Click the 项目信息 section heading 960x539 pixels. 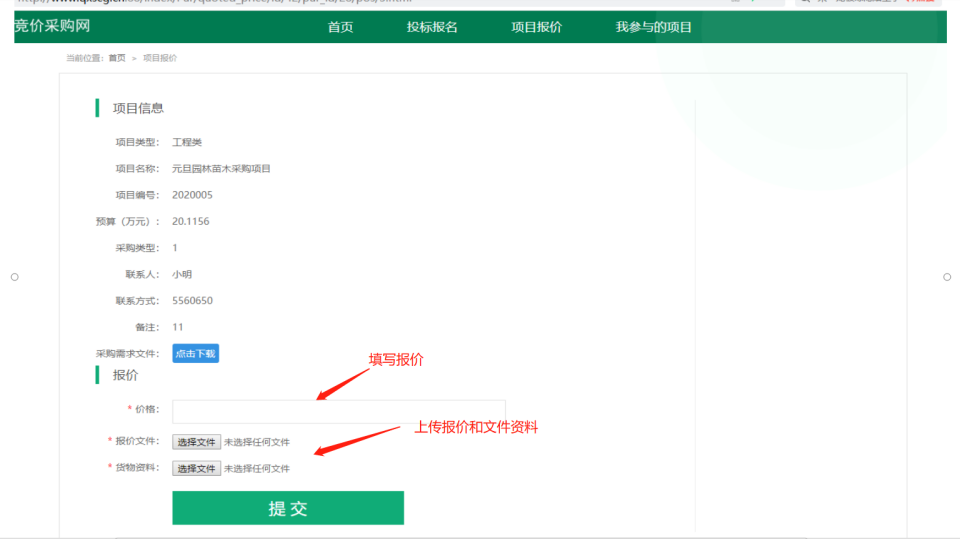click(x=138, y=108)
